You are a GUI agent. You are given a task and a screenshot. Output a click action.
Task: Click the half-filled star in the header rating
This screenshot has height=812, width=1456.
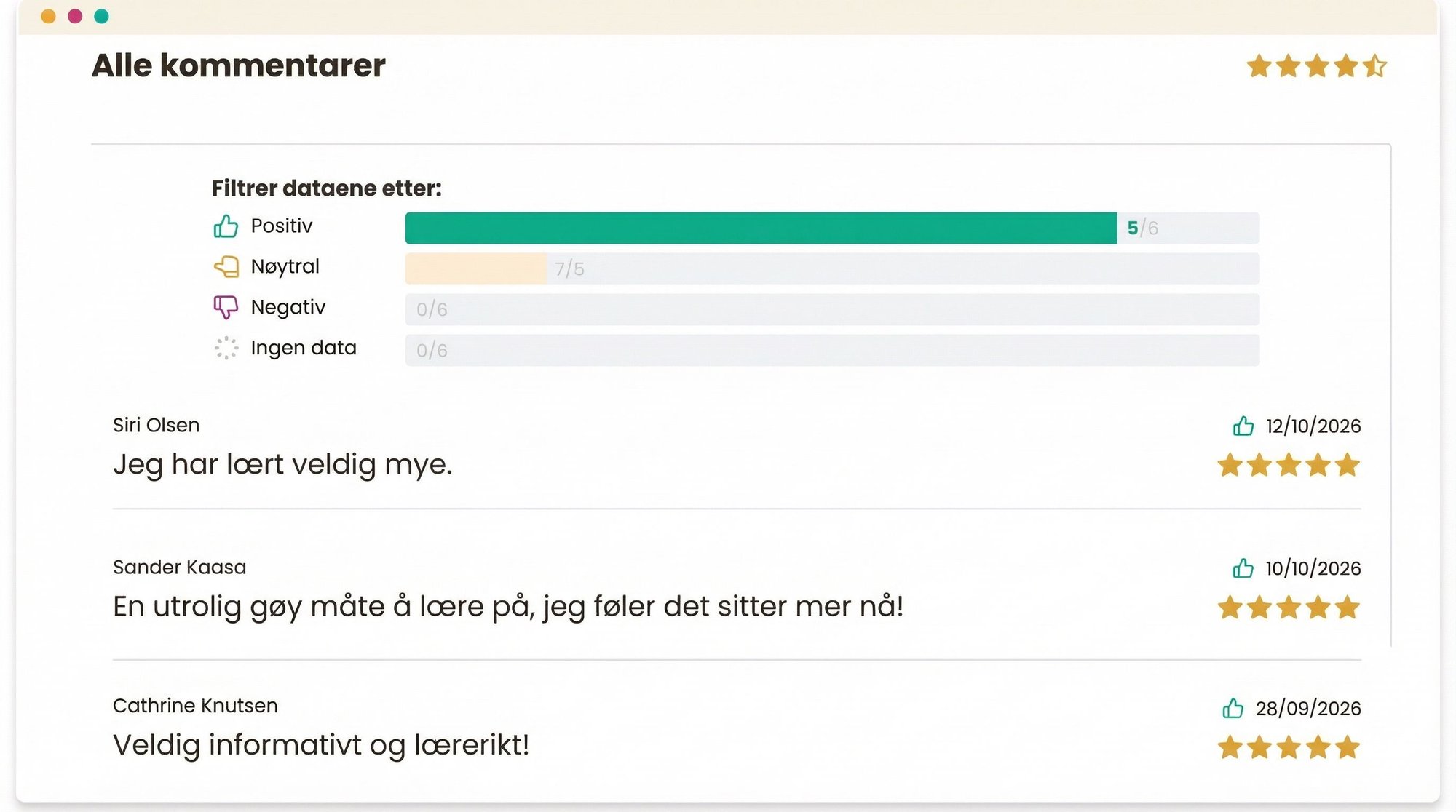click(x=1374, y=65)
